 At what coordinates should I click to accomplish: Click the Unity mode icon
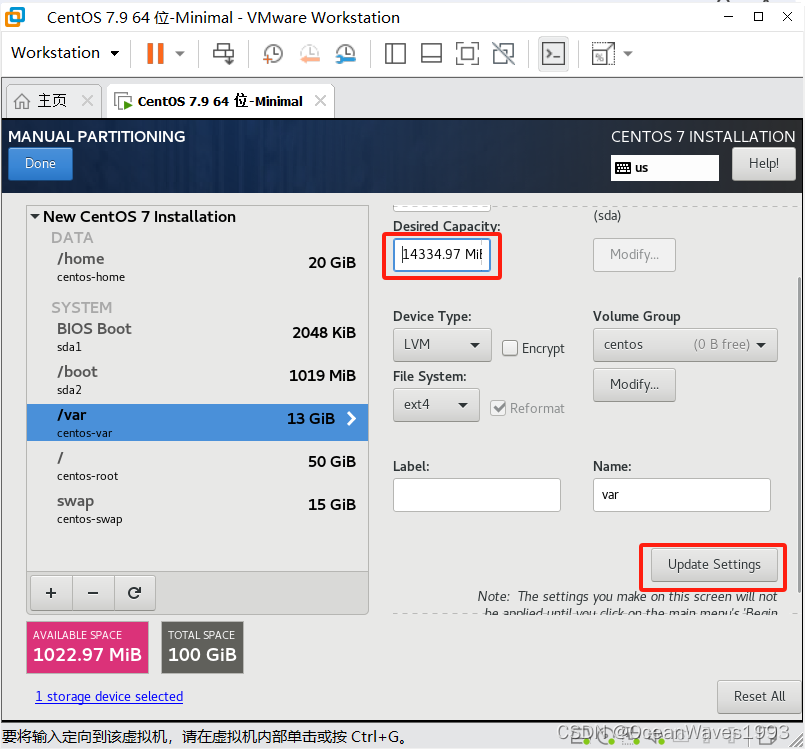[x=503, y=53]
